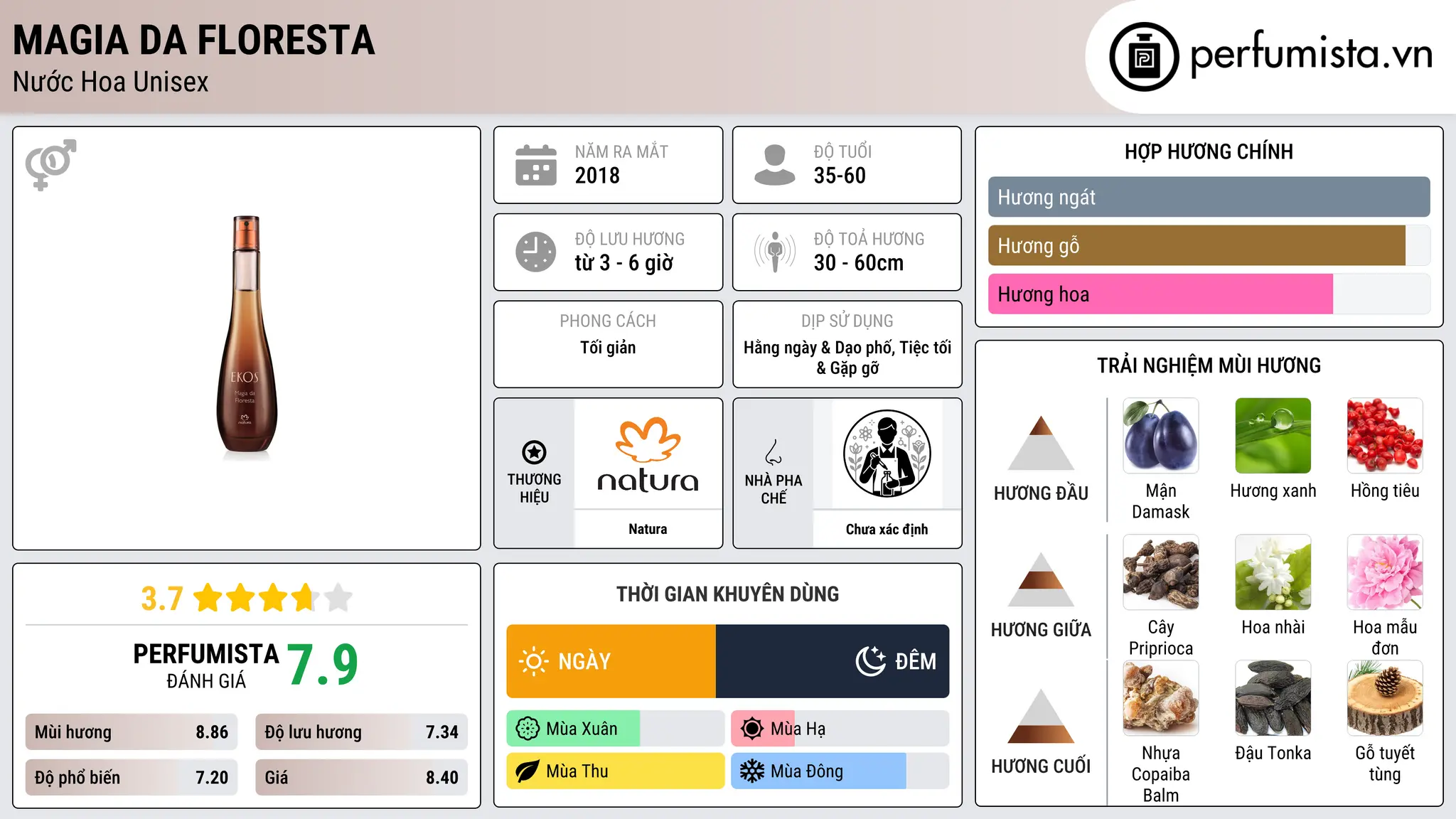Click the clock icon beside Độ lưu hương
1456x819 pixels.
pos(536,252)
